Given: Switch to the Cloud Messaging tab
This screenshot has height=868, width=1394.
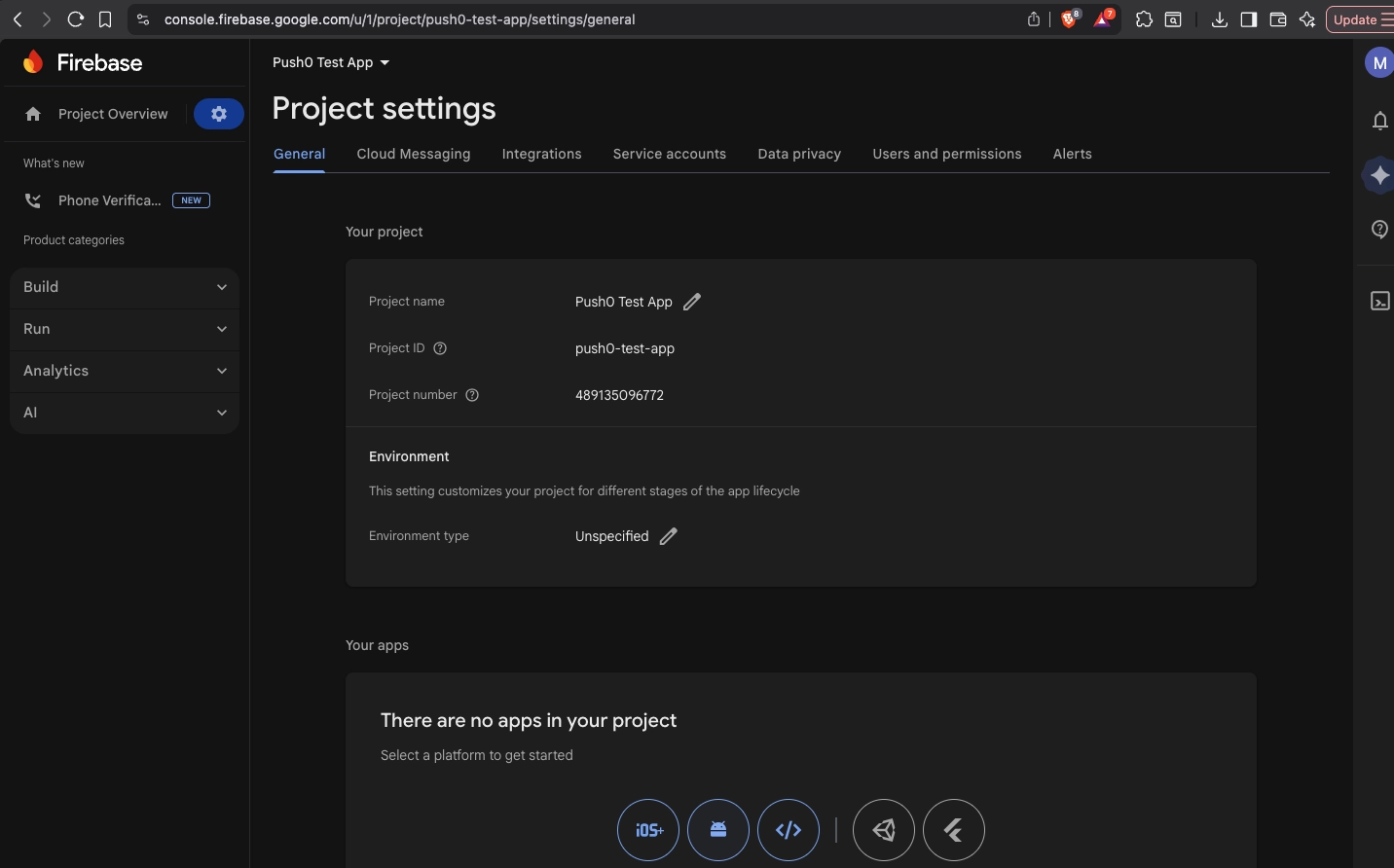Looking at the screenshot, I should click(x=413, y=154).
